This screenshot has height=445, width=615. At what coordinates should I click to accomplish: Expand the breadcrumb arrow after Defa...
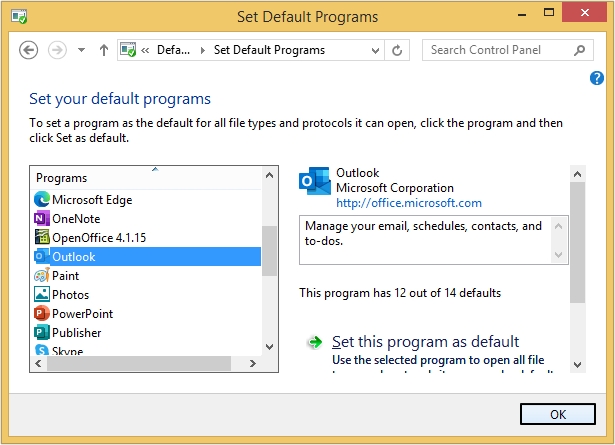tap(202, 50)
